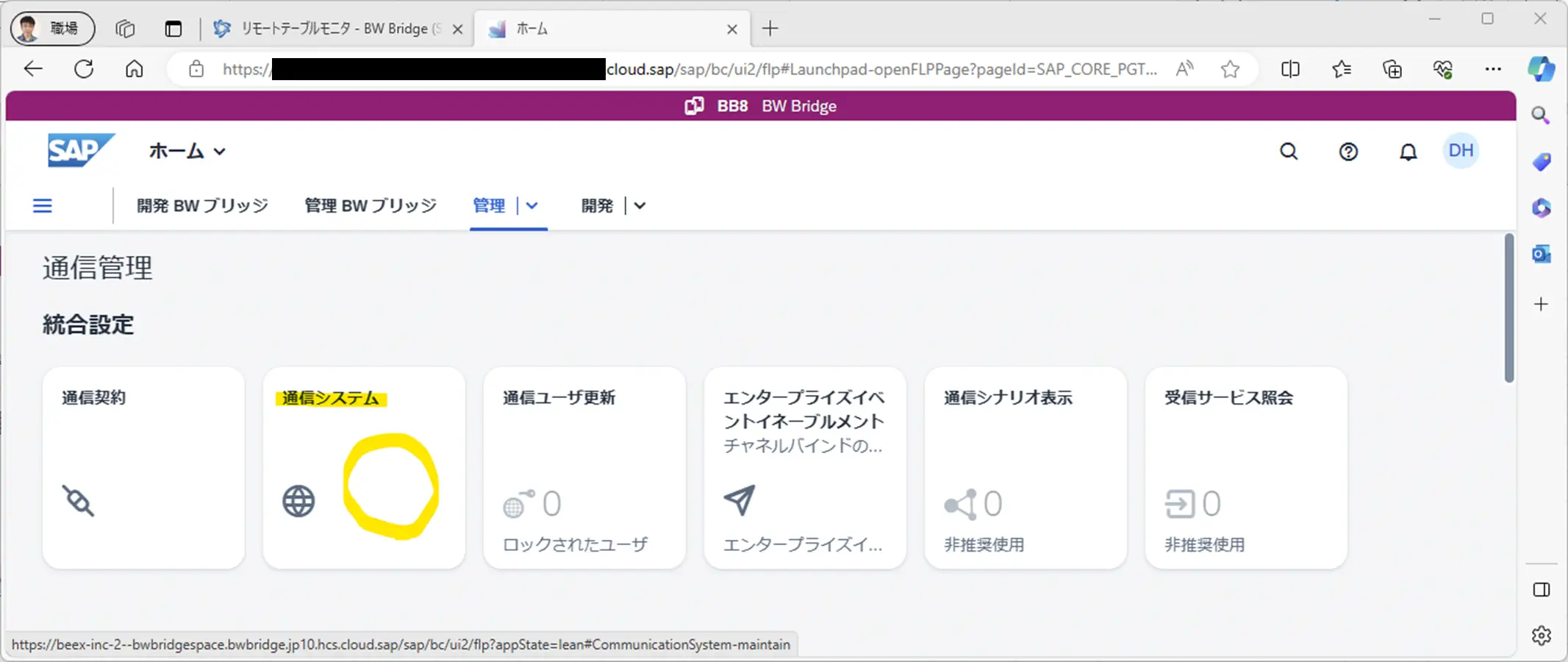
Task: Expand the ホーム title dropdown
Action: tap(187, 152)
